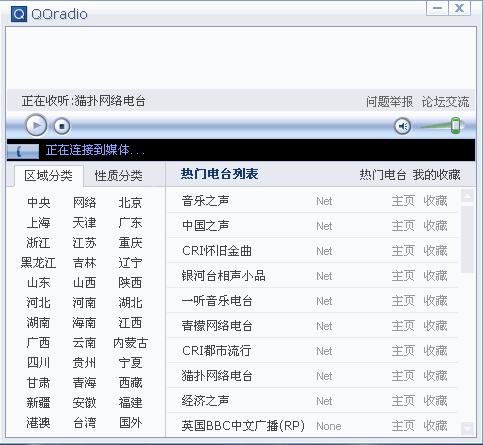
Task: Open 主页 for 猫扑网络电台
Action: 403,376
